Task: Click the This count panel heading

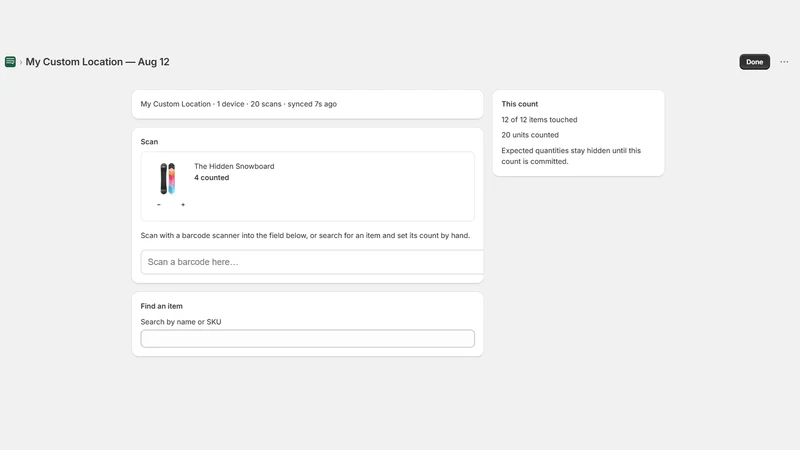Action: [519, 104]
